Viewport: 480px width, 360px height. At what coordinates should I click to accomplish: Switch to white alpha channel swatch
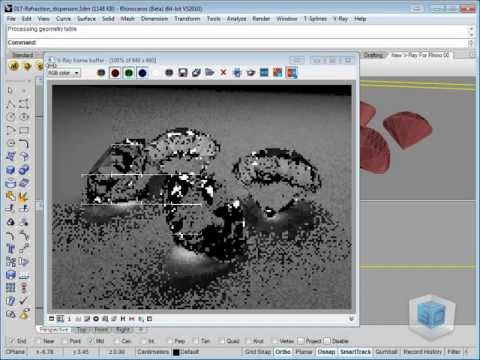(x=156, y=73)
